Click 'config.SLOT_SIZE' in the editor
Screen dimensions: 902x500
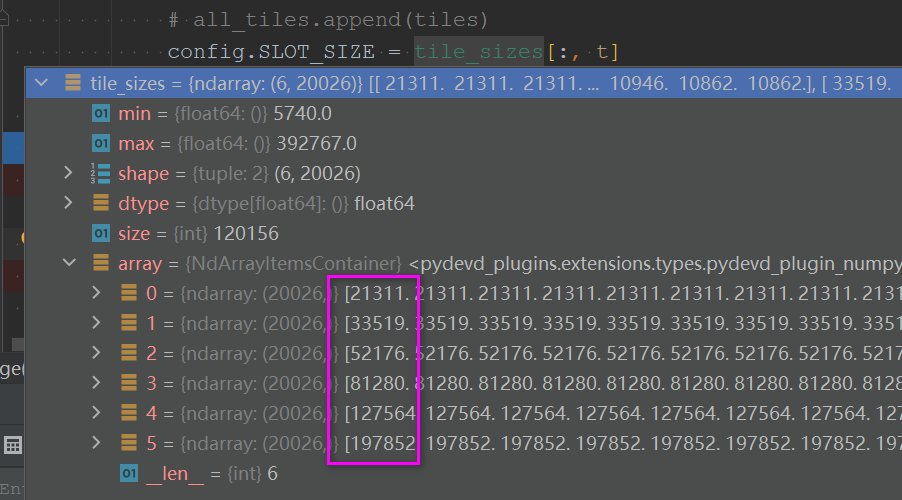pyautogui.click(x=271, y=52)
